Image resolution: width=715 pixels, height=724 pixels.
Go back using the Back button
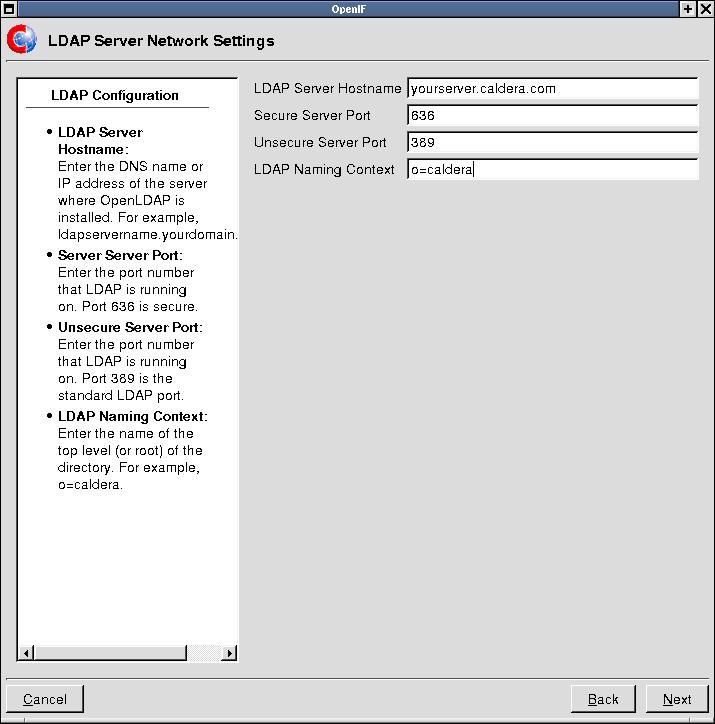click(603, 699)
